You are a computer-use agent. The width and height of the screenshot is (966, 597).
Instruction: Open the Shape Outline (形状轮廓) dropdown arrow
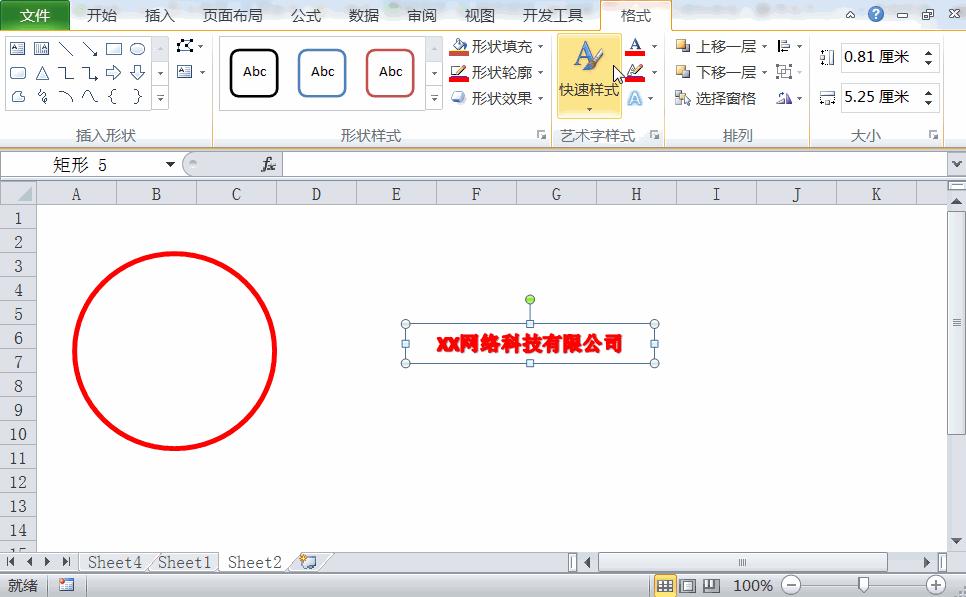541,71
